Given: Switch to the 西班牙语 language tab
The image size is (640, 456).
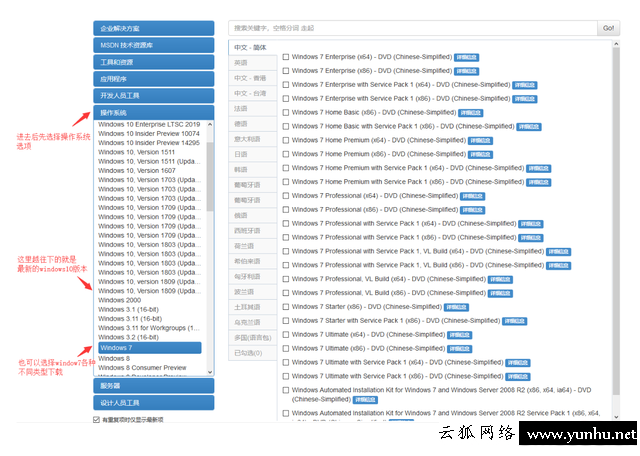Looking at the screenshot, I should (253, 231).
